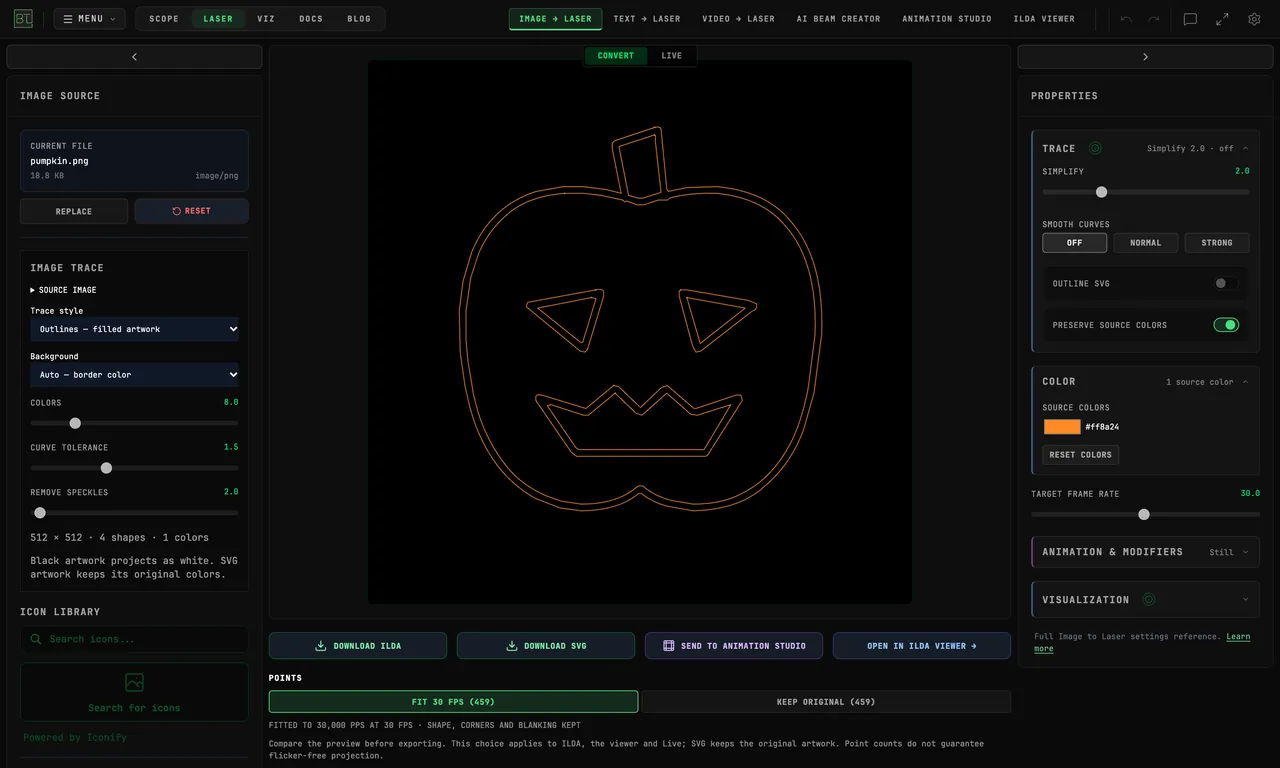1280x768 pixels.
Task: Click the info icon beside Visualization
Action: pos(1149,600)
